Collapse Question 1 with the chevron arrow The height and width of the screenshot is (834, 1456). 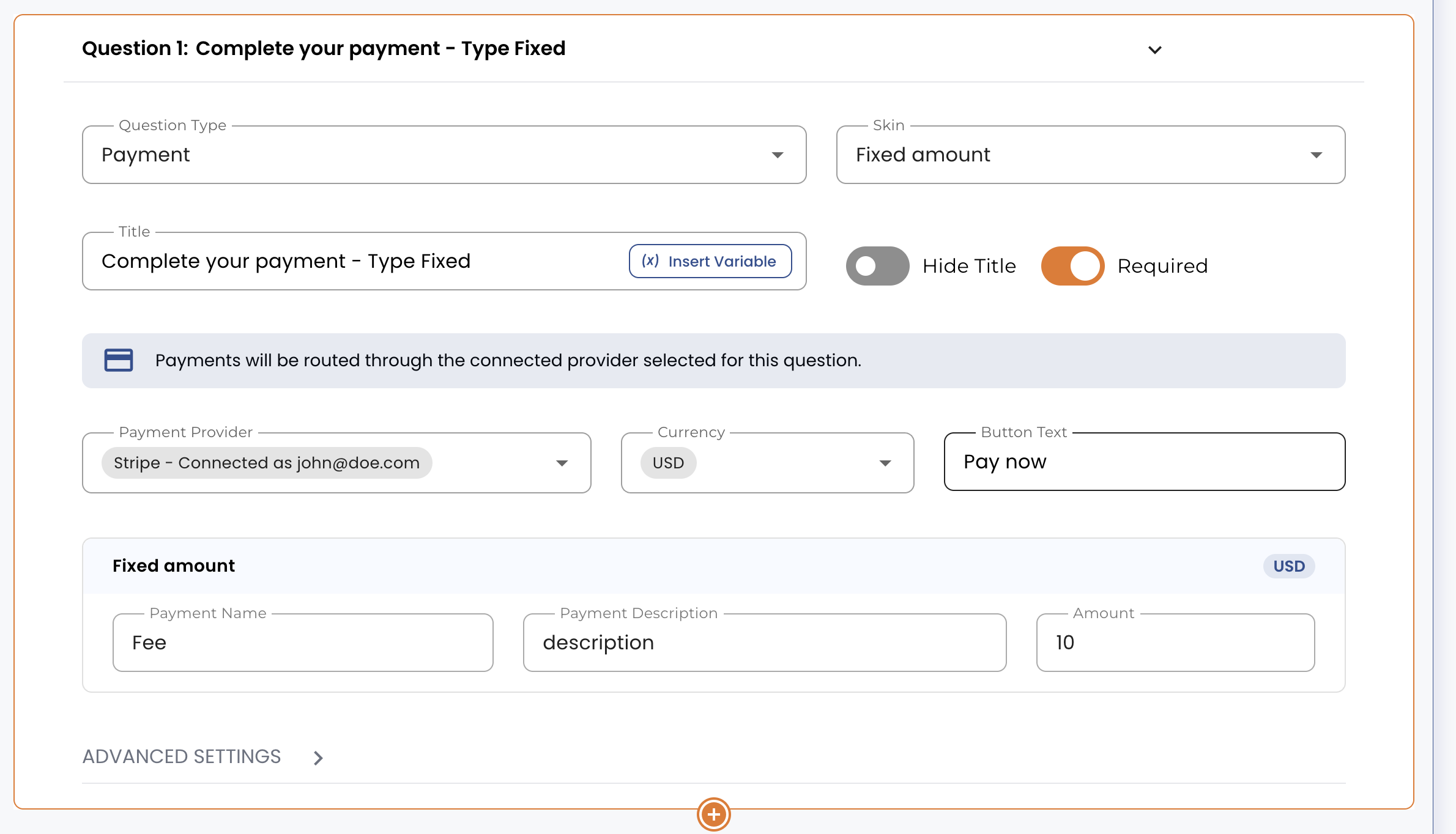[1154, 50]
